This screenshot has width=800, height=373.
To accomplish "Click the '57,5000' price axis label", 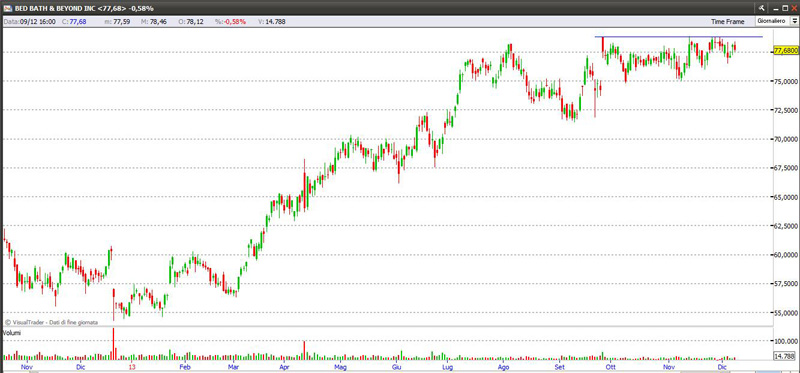I will tap(785, 284).
